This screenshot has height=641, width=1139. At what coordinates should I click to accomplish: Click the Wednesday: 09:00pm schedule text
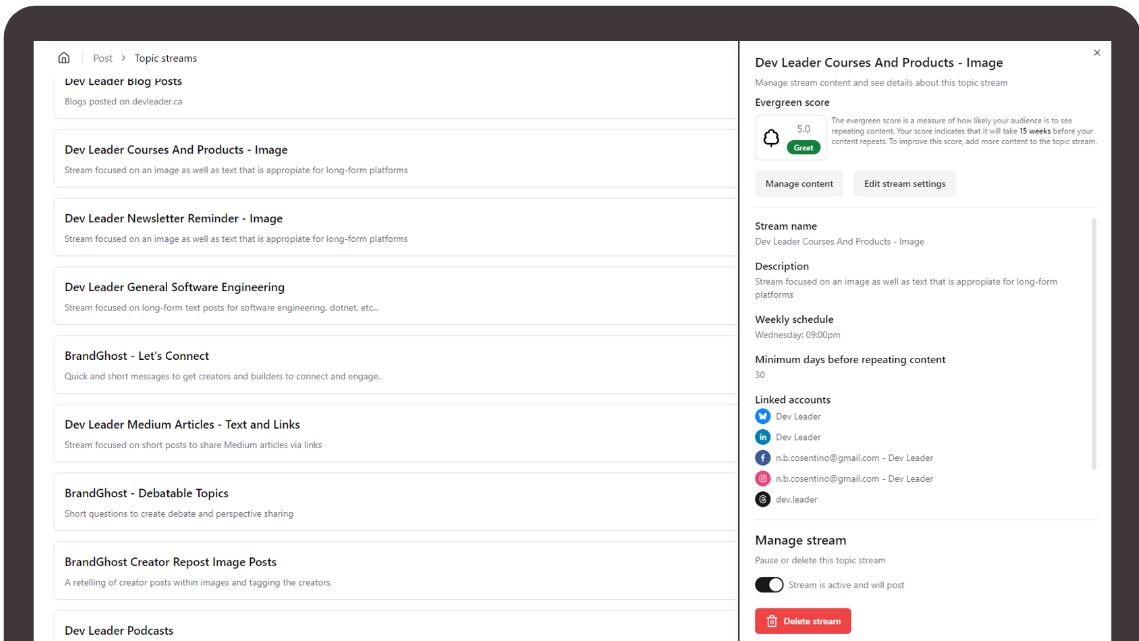[x=798, y=335]
